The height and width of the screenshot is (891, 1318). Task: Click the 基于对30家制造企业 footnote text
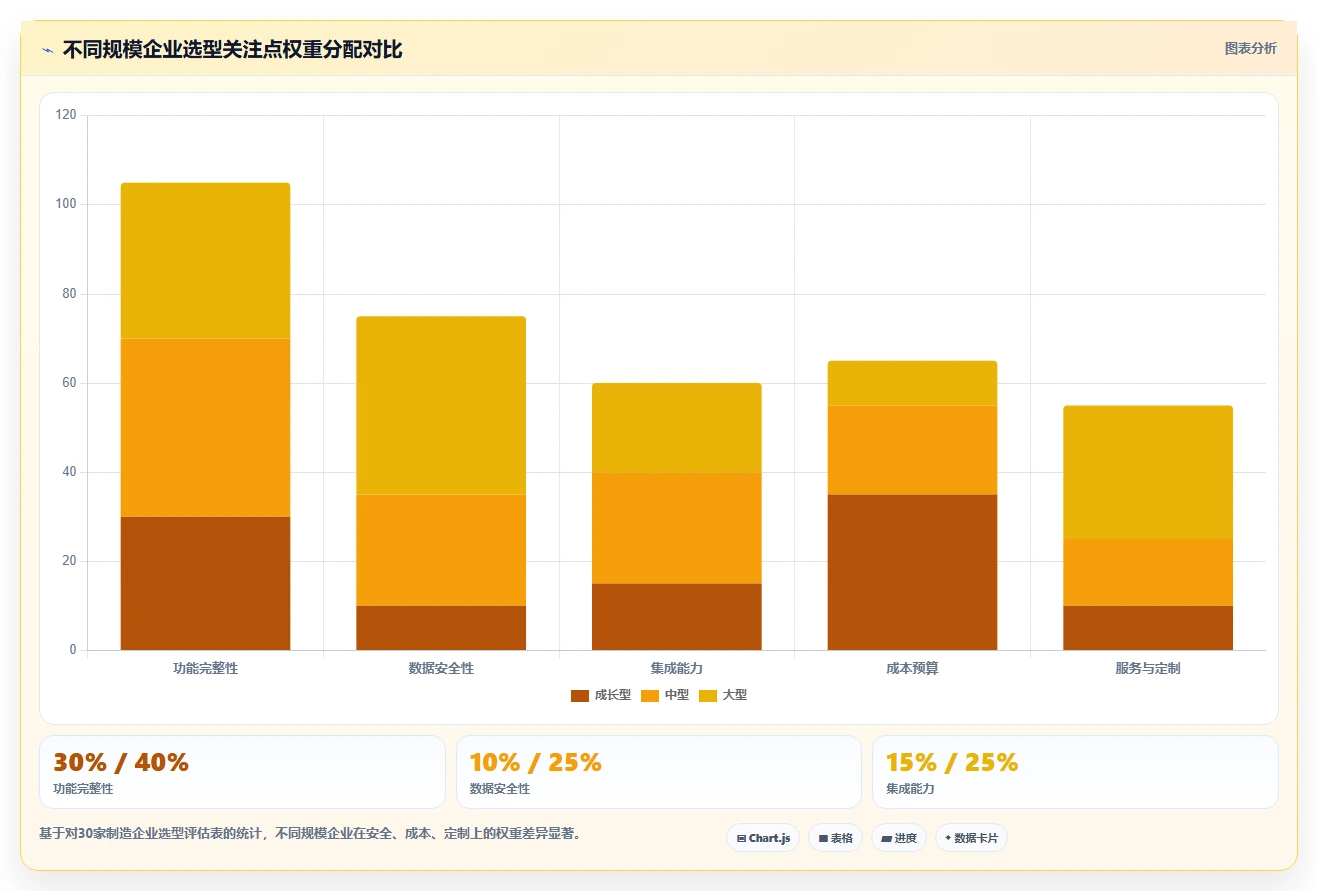(310, 833)
